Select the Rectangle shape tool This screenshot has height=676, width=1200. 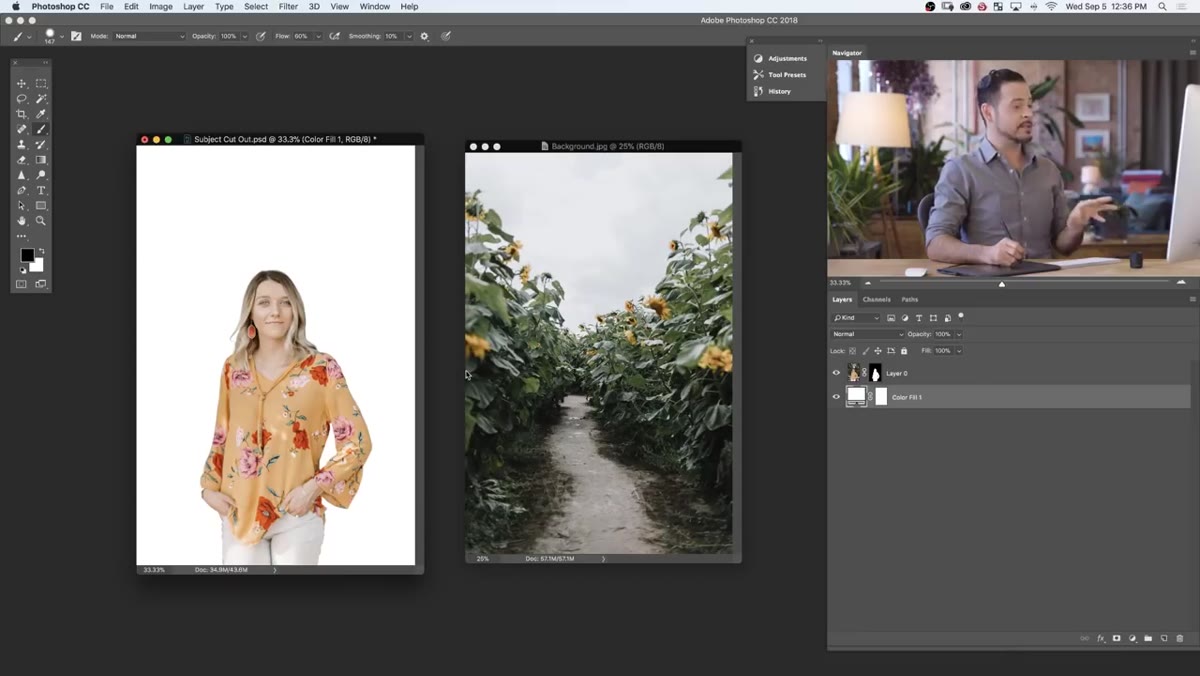pyautogui.click(x=41, y=205)
